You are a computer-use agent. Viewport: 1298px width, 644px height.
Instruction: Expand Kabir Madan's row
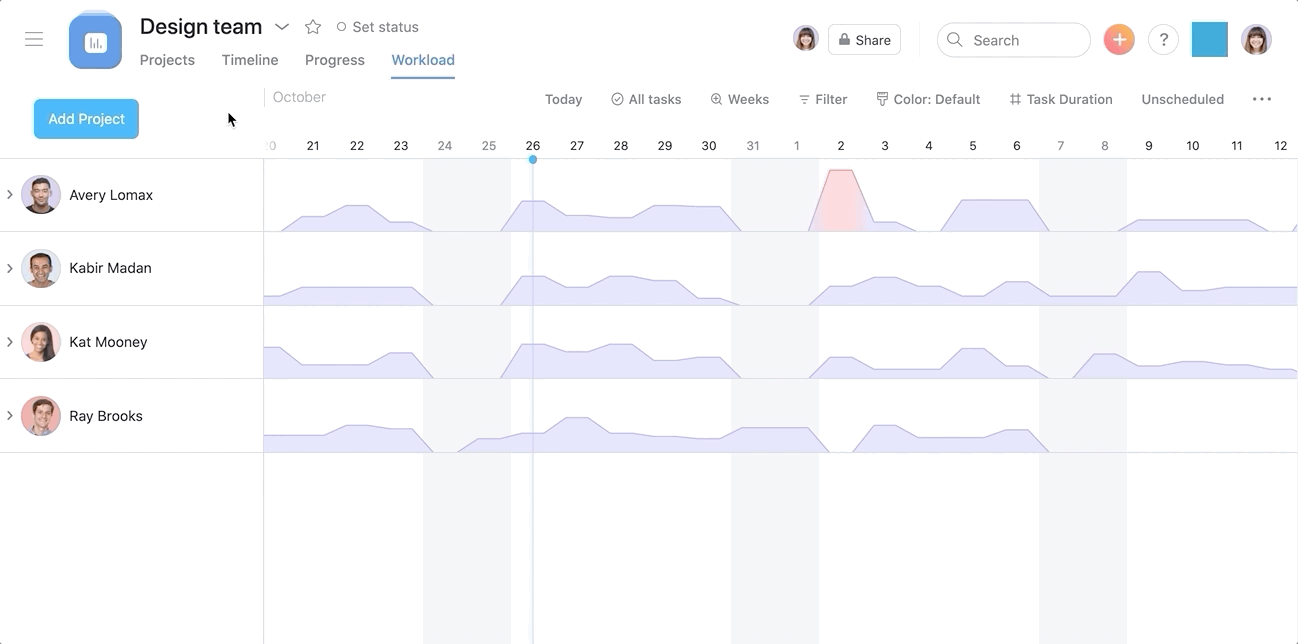pos(10,268)
